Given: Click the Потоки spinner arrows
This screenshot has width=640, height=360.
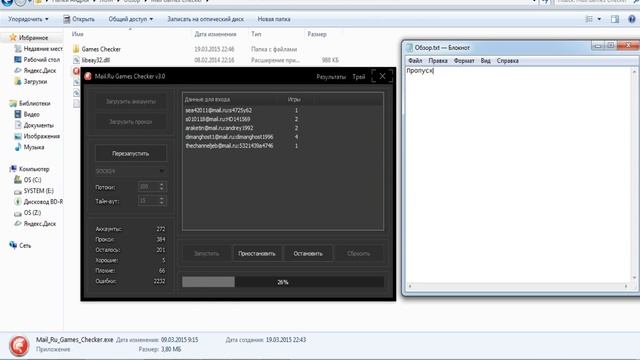Looking at the screenshot, I should coord(162,187).
